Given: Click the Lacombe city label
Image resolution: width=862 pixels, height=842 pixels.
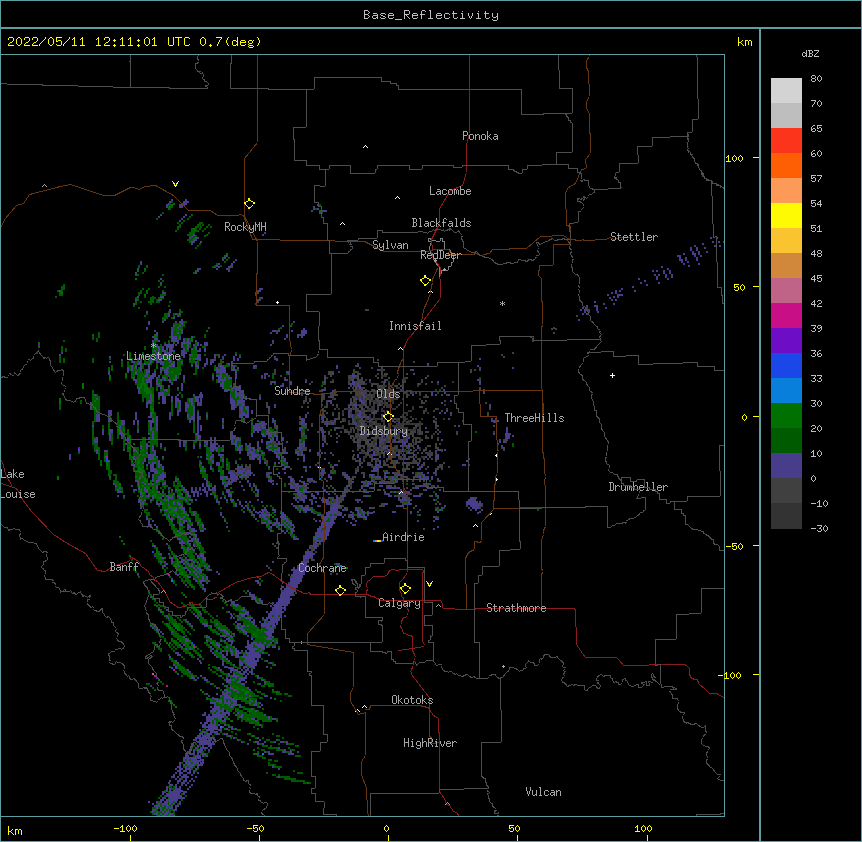Looking at the screenshot, I should click(x=450, y=191).
